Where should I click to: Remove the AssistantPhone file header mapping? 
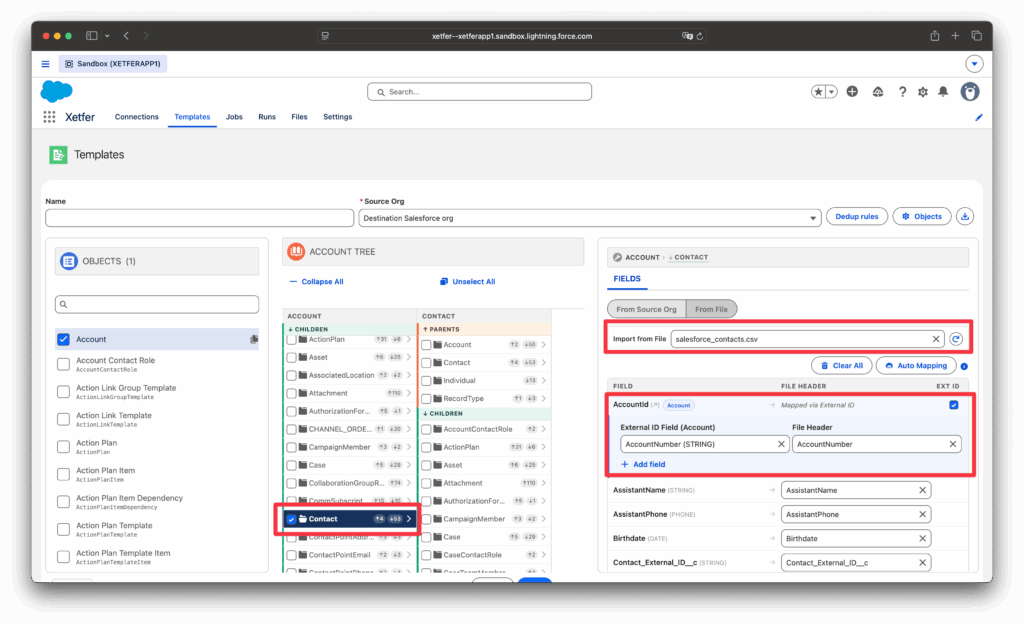(922, 514)
